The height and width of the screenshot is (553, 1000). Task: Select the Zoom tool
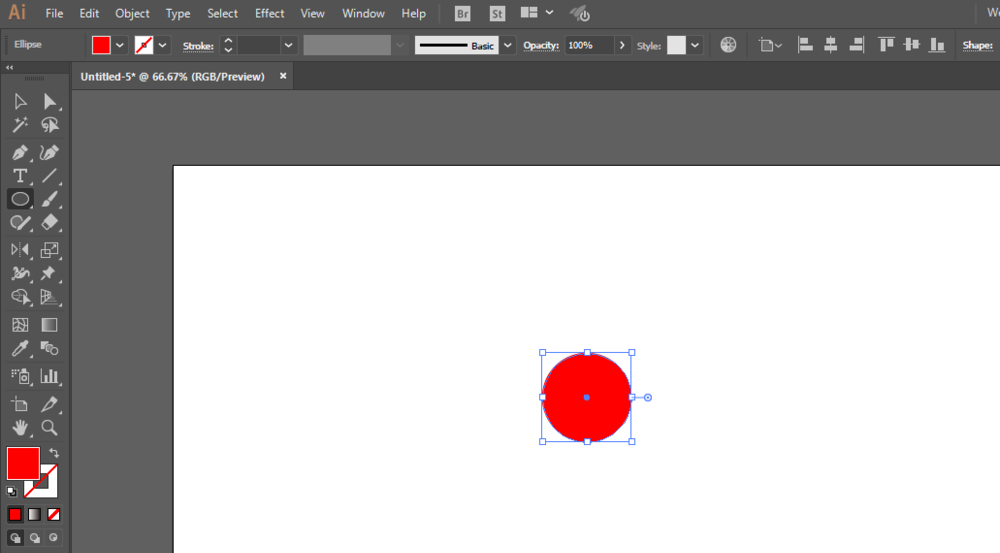[x=49, y=427]
